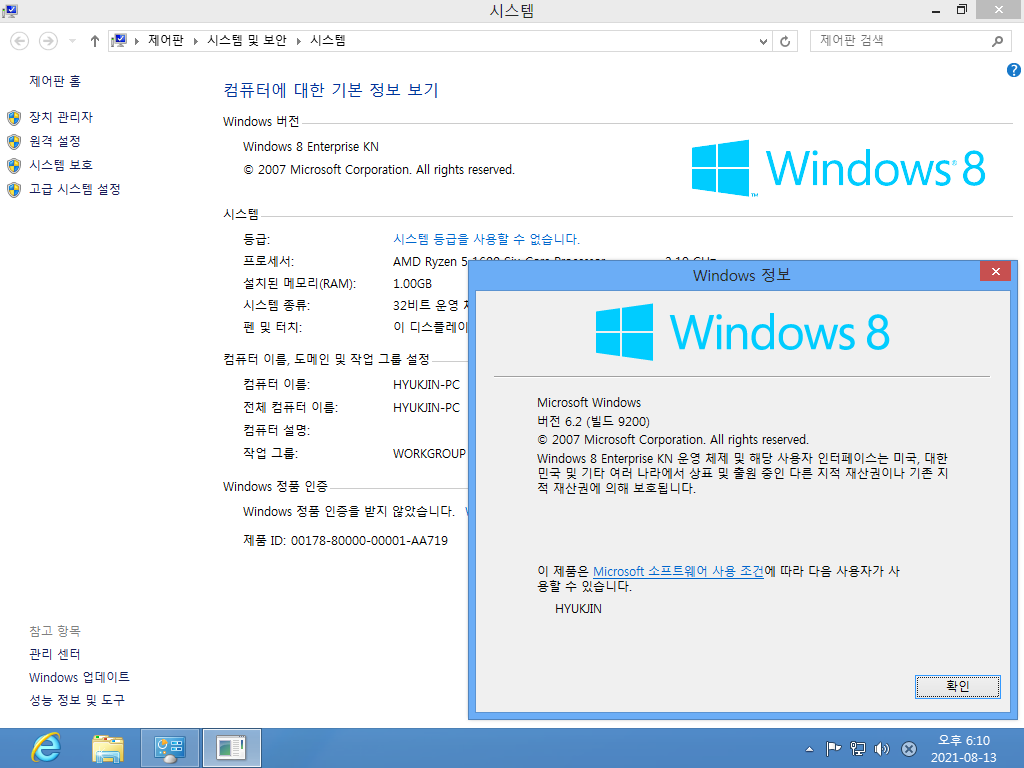Image resolution: width=1024 pixels, height=768 pixels.
Task: Open the recent locations dropdown arrow
Action: (x=72, y=41)
